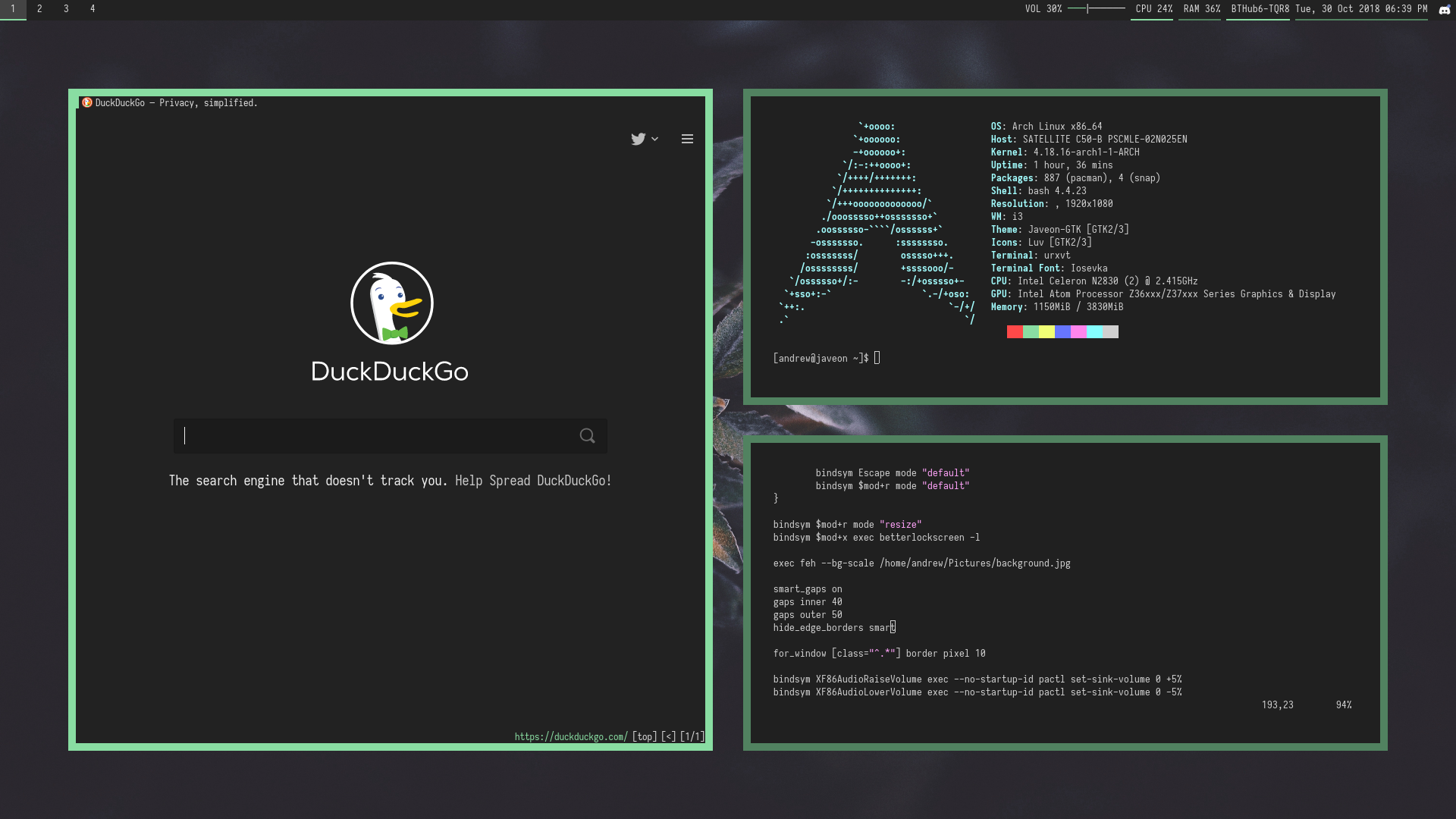Click the 'OS: Arch Linux x86_64' line
The height and width of the screenshot is (819, 1456).
click(1046, 127)
